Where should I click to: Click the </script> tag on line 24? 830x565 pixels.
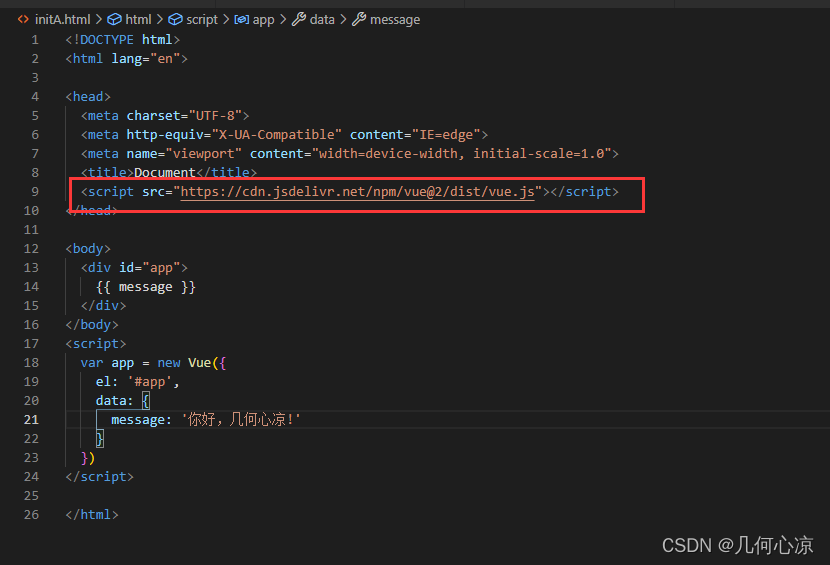[x=100, y=477]
